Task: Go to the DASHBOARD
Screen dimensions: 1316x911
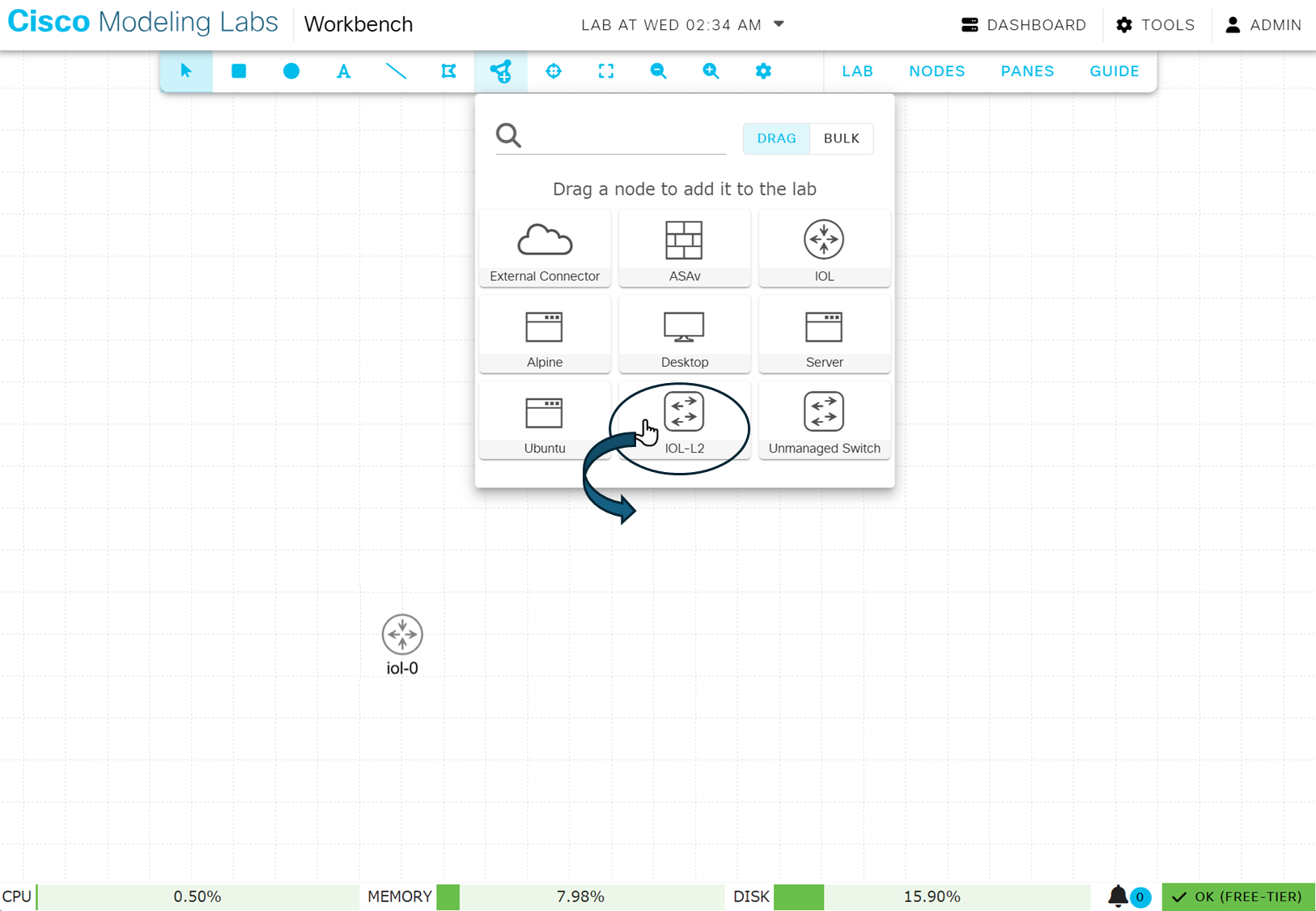Action: coord(1024,25)
